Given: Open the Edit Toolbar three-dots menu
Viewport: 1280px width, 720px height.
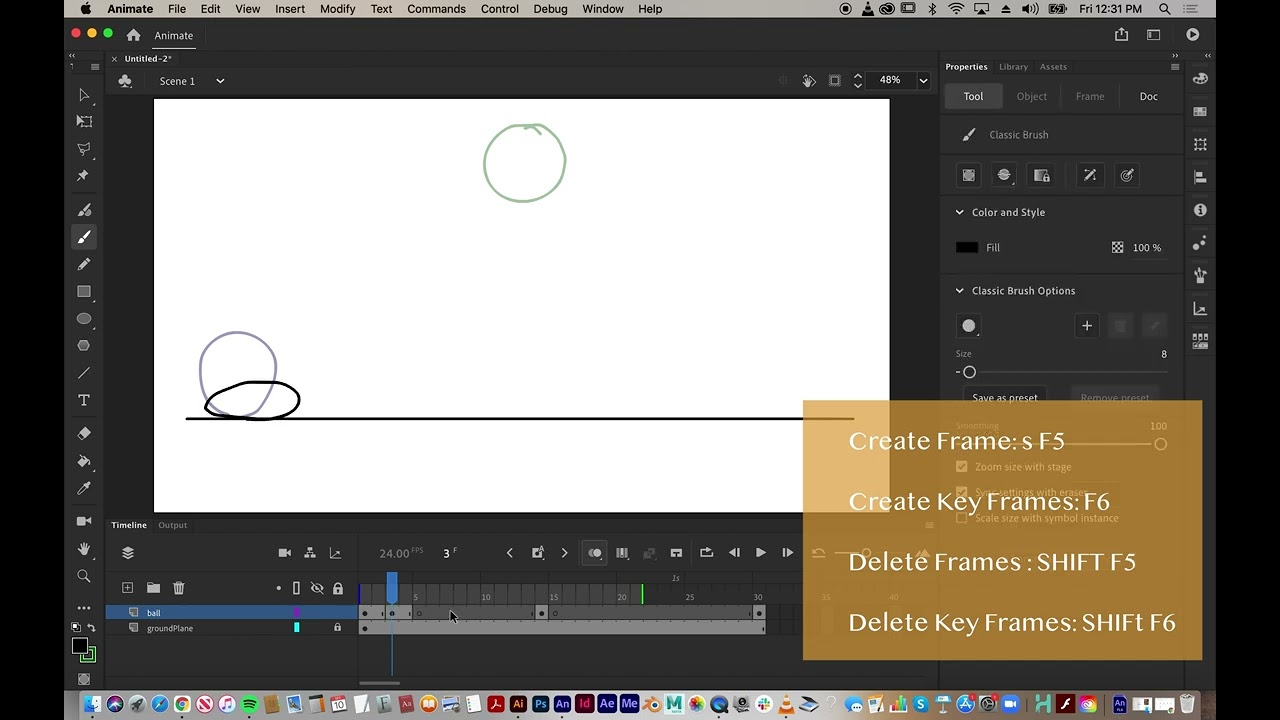Looking at the screenshot, I should 84,607.
